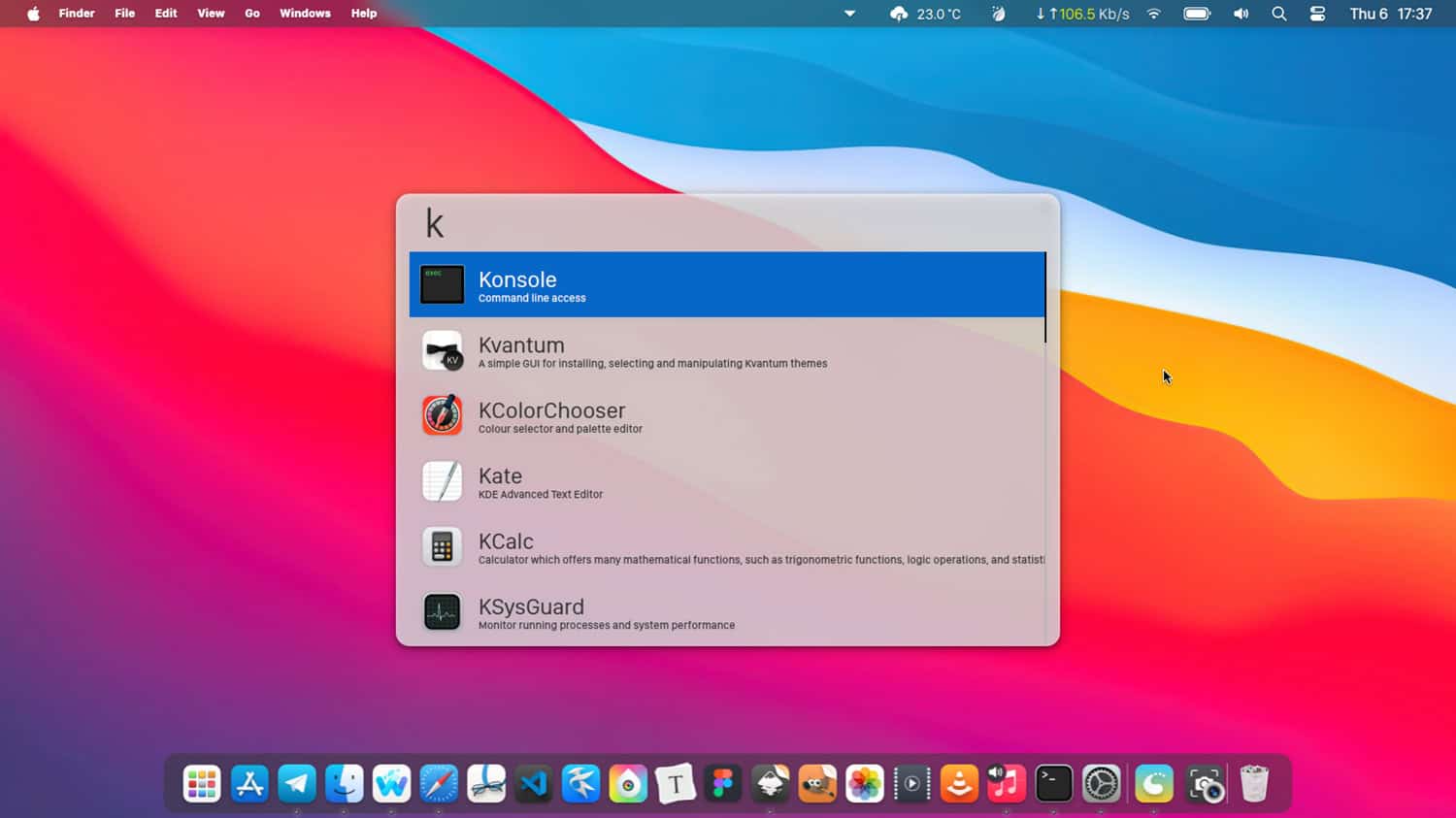The image size is (1456, 818).
Task: Click the Kvantum themes description text
Action: coord(653,364)
